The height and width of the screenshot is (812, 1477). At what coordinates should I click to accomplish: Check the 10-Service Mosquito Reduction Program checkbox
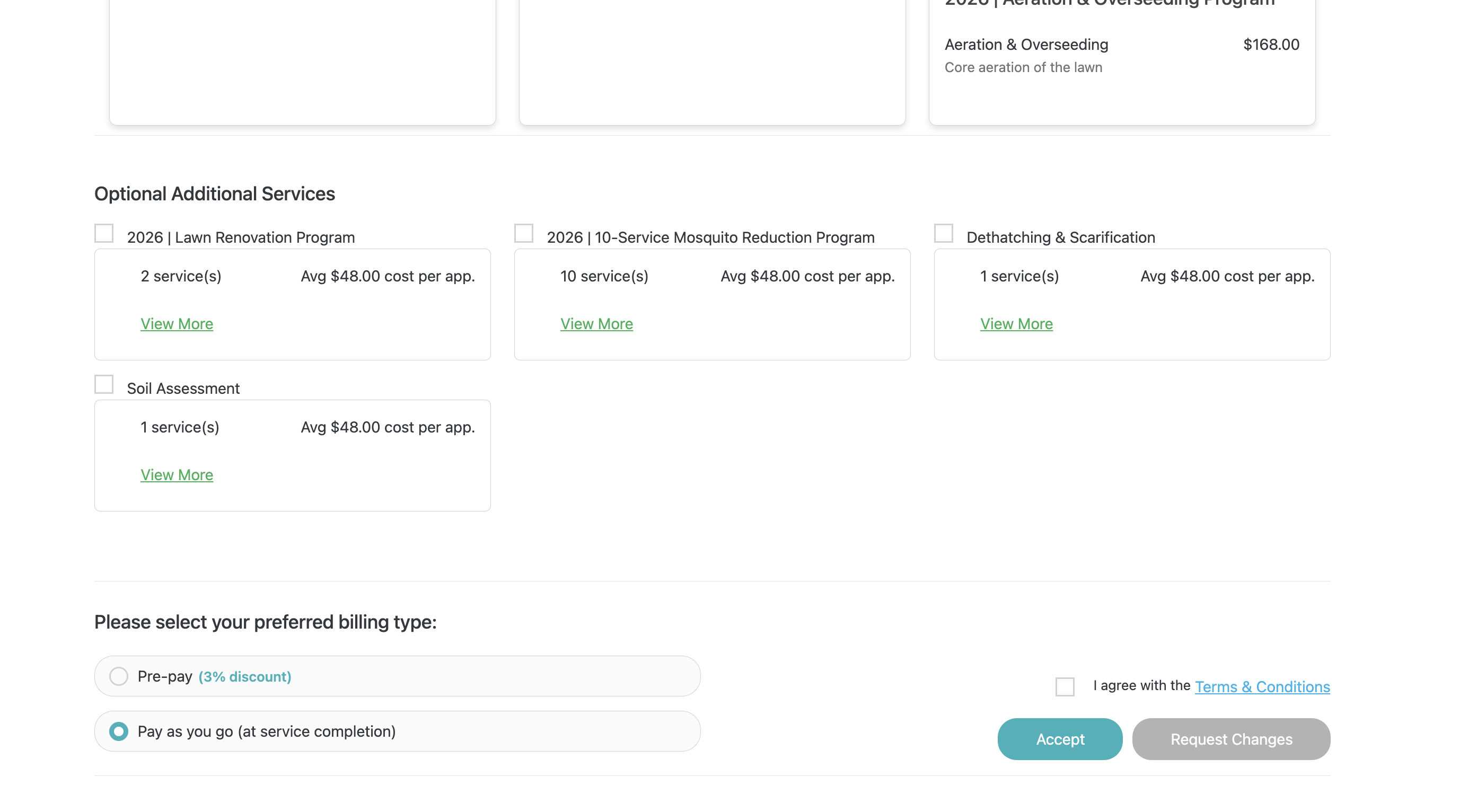(523, 233)
